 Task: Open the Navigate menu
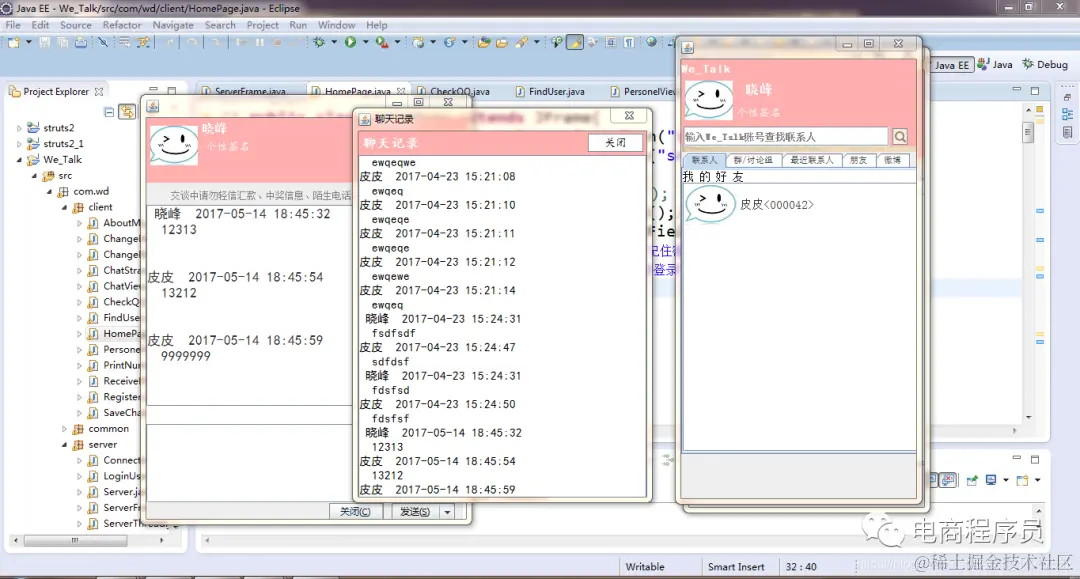point(173,25)
